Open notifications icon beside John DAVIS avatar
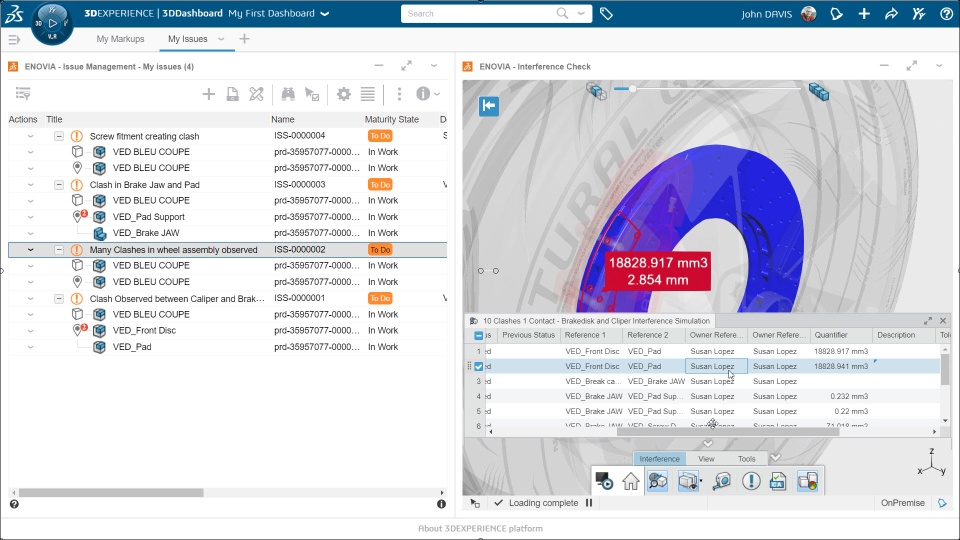 click(x=836, y=13)
